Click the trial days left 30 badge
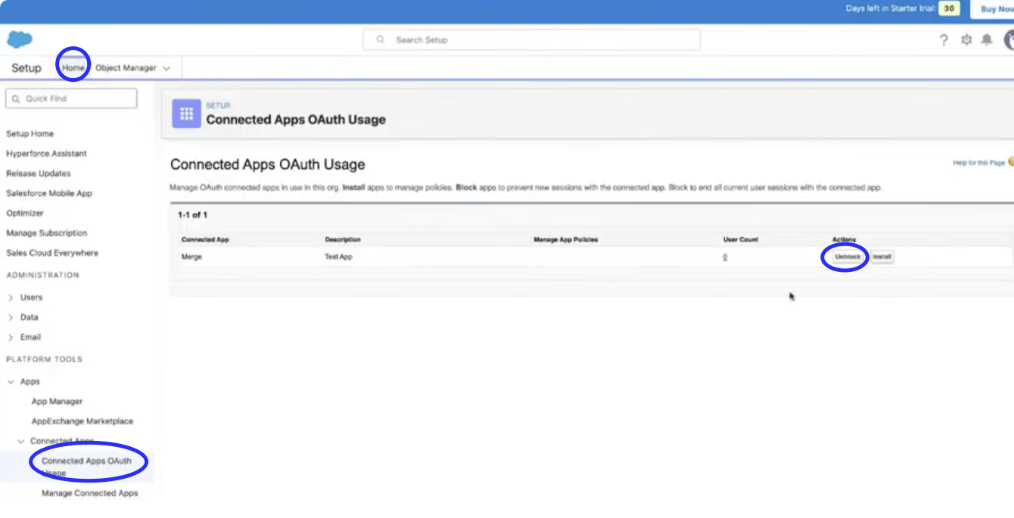Screen dimensions: 1014x518 tap(949, 9)
